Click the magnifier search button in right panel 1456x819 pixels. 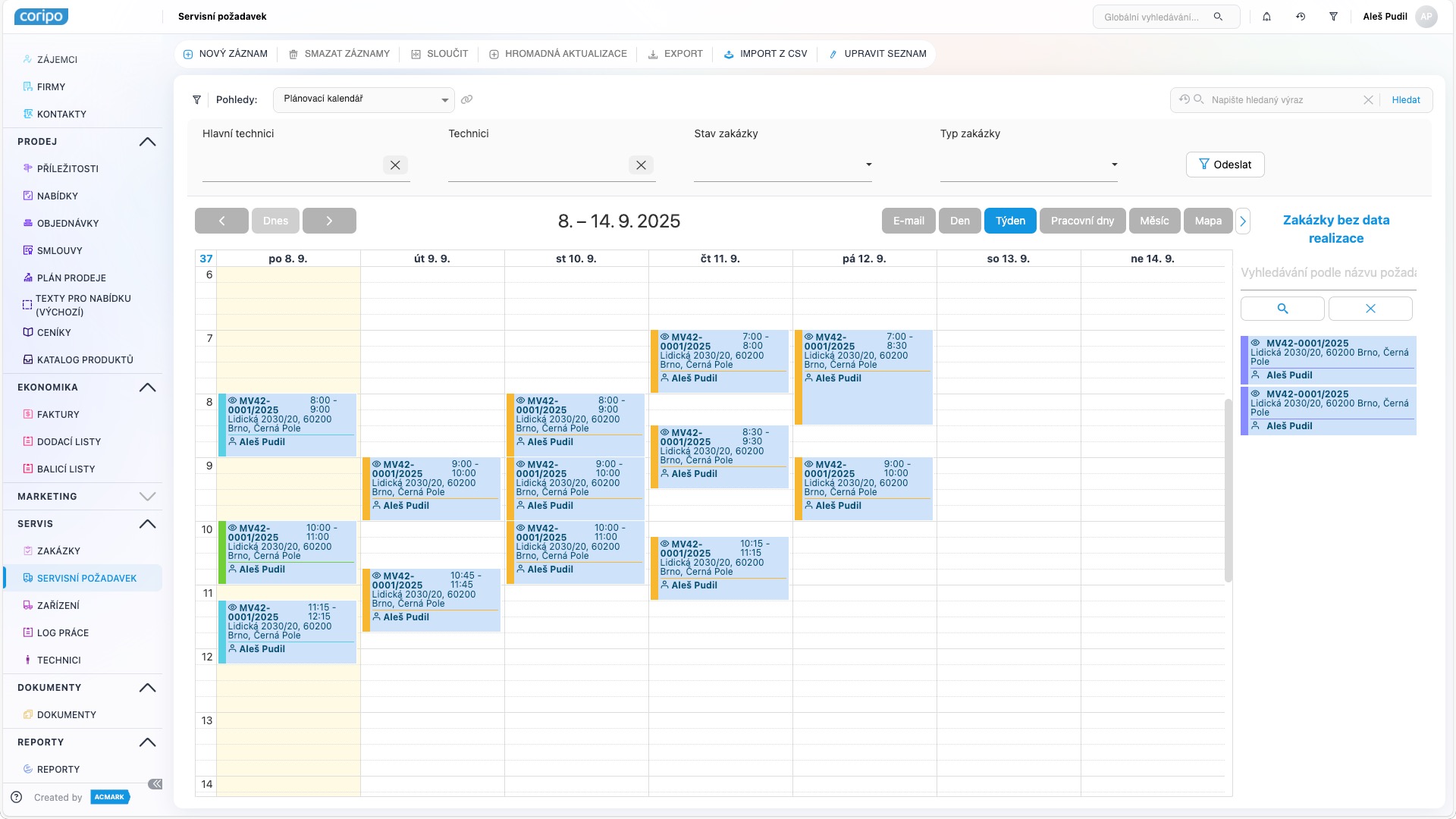1282,309
